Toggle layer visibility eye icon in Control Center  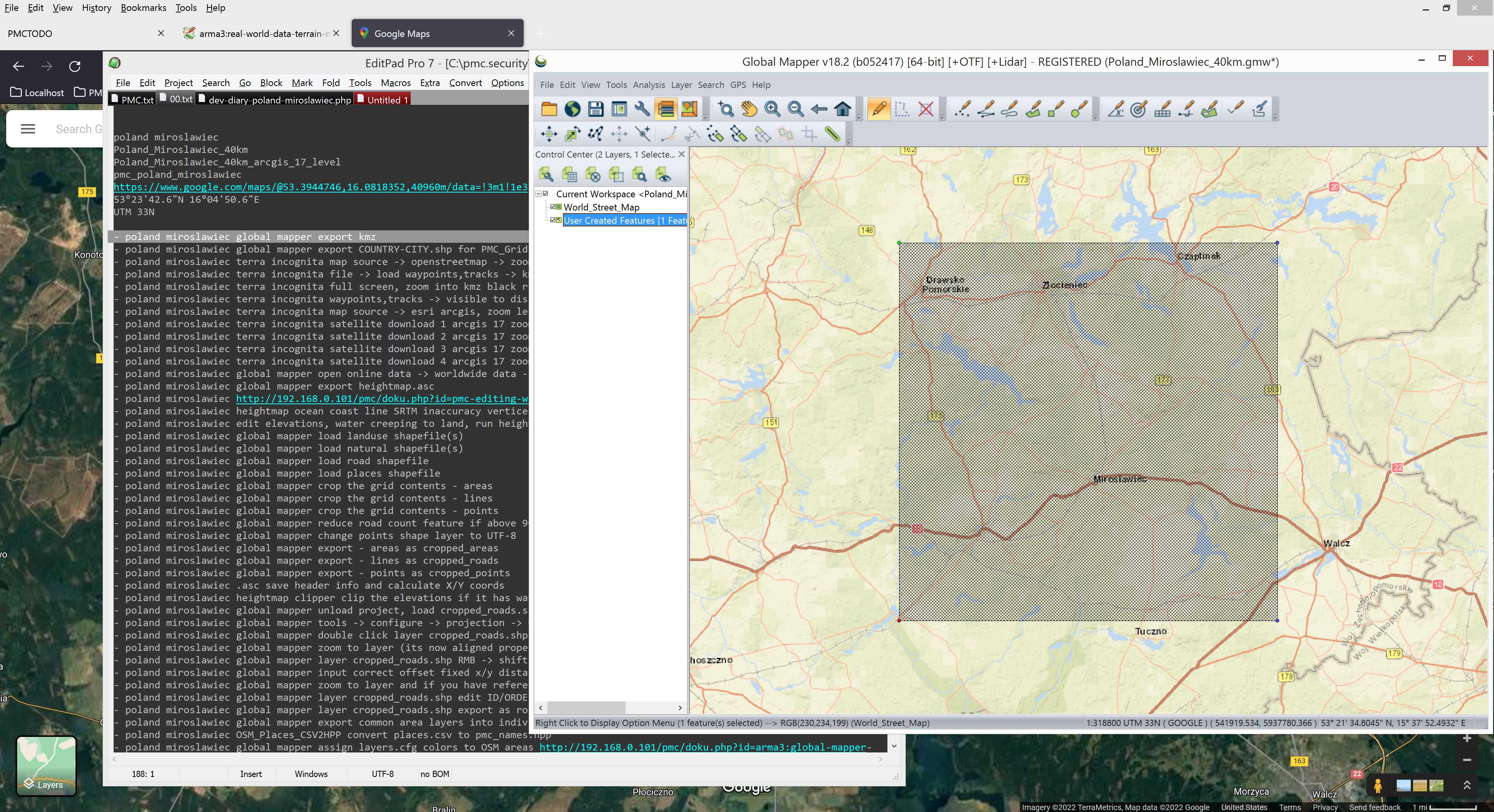[663, 174]
